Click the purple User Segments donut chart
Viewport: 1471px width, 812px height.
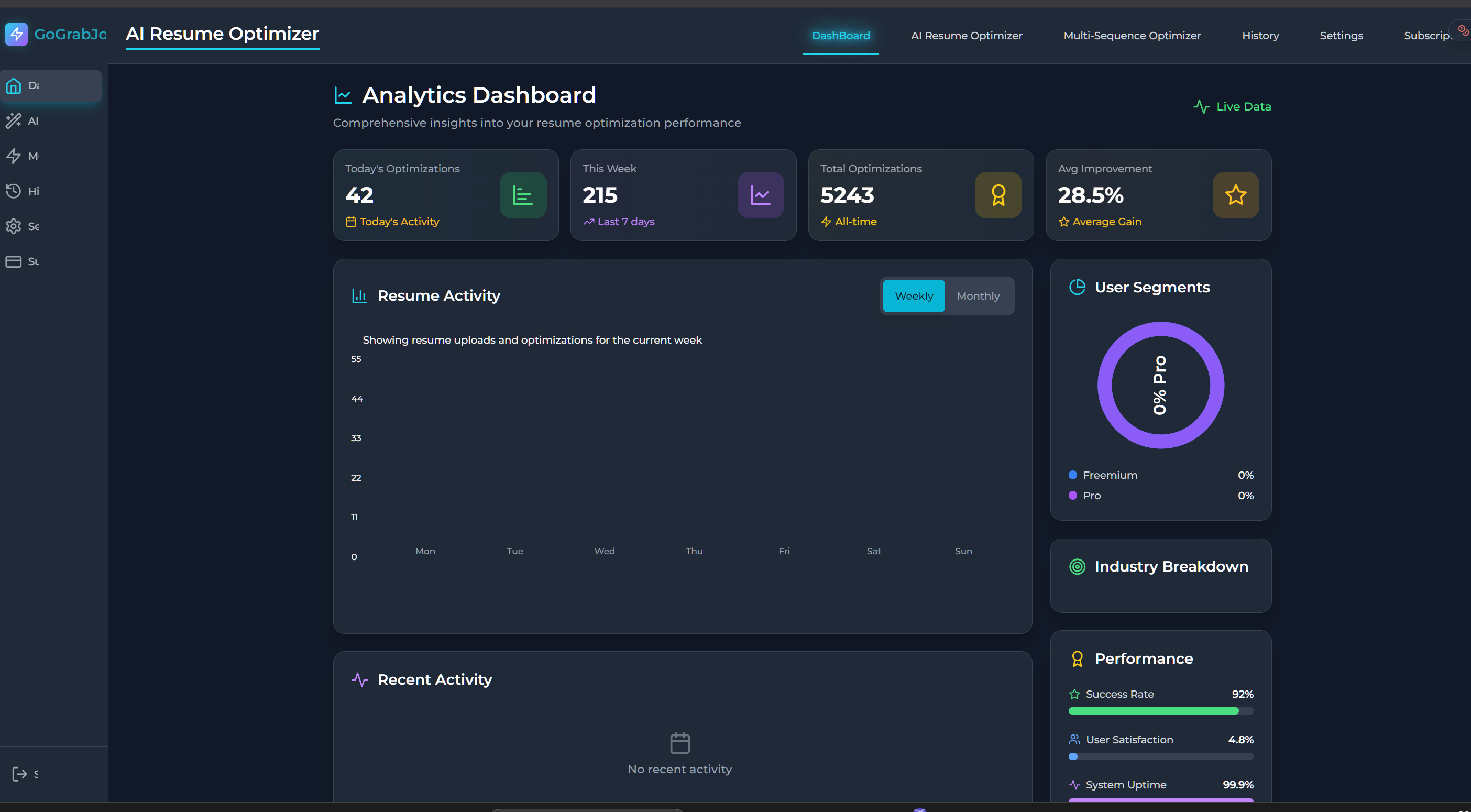point(1105,386)
